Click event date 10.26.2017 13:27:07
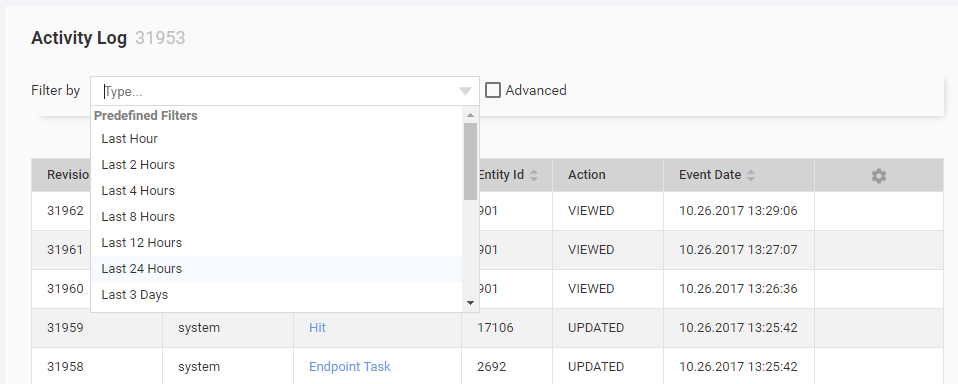The image size is (958, 384). [738, 250]
